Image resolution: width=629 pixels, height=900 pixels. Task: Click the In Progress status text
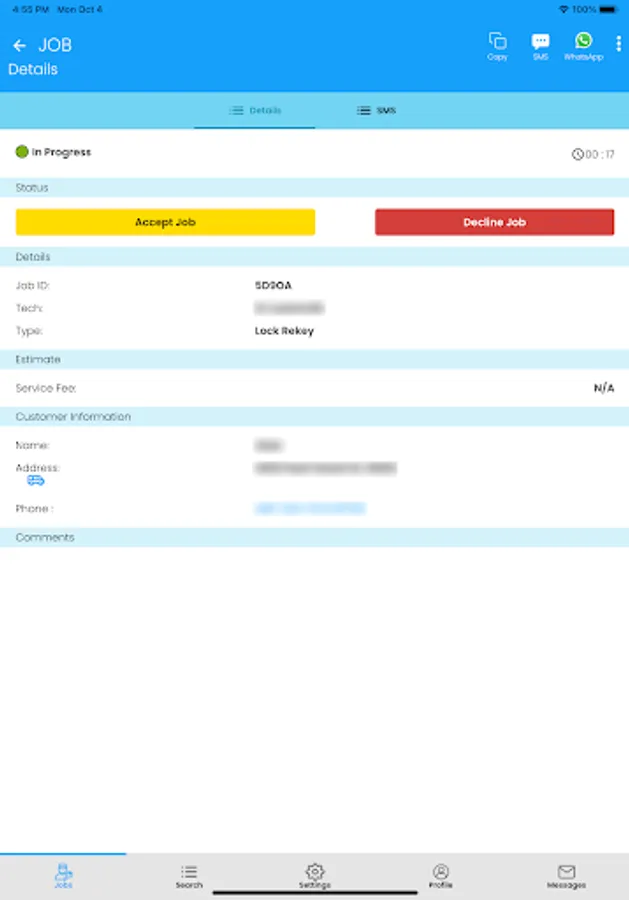tap(61, 152)
